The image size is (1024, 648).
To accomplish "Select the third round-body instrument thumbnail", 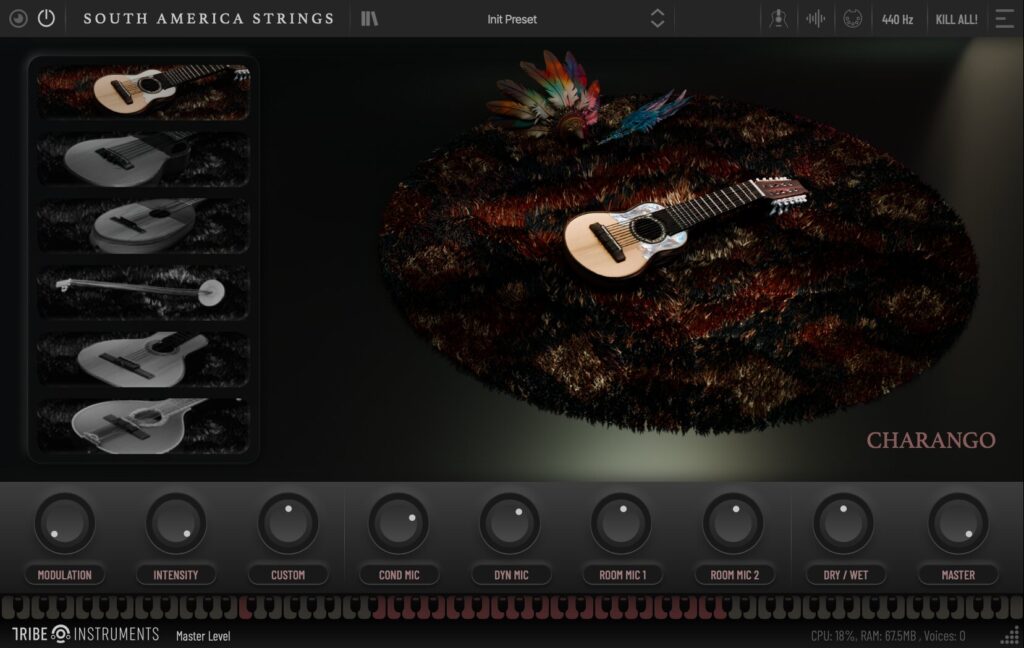I will [143, 225].
